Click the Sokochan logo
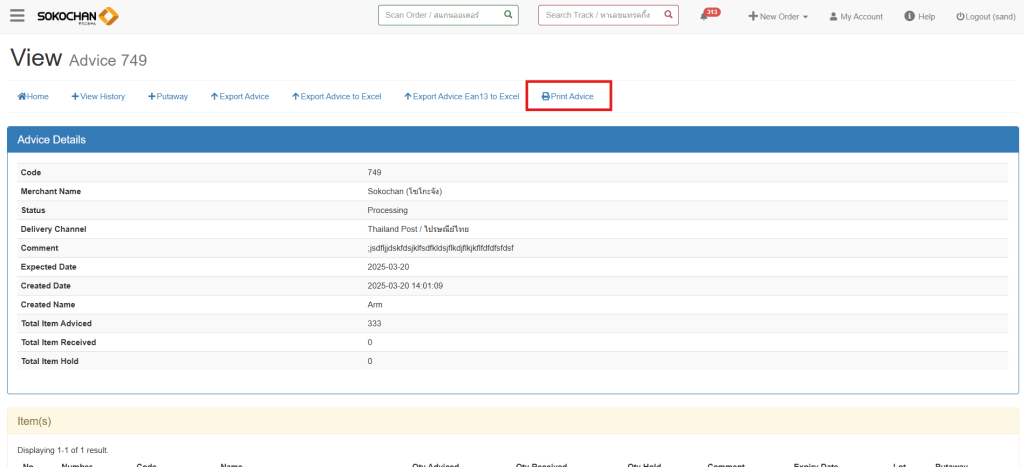The width and height of the screenshot is (1024, 467). pos(78,16)
